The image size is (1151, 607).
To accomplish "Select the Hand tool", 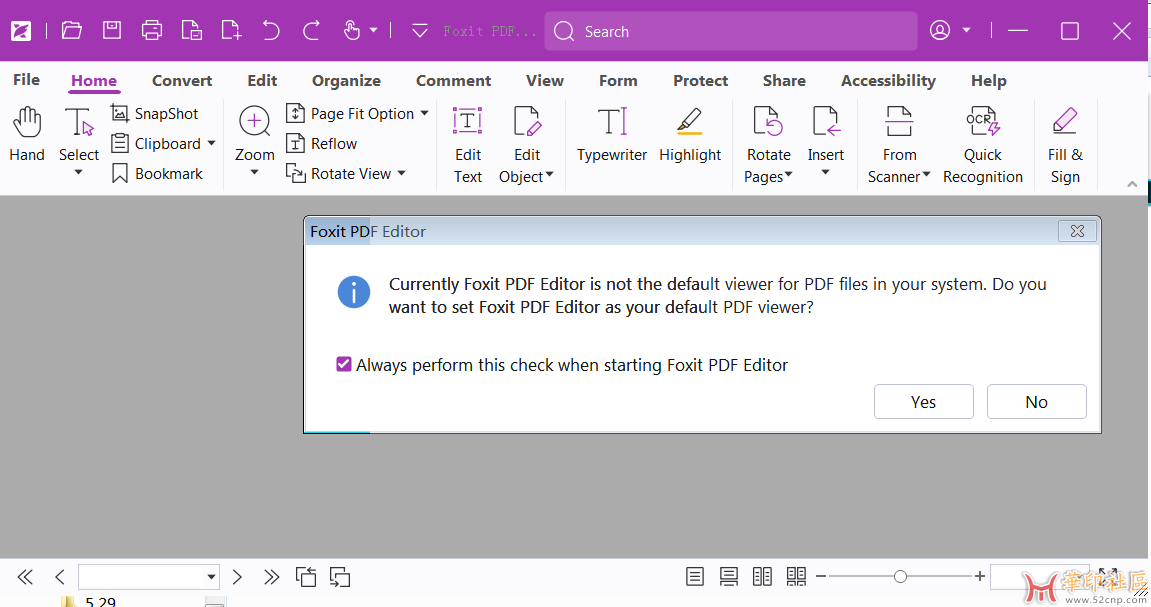I will [27, 134].
